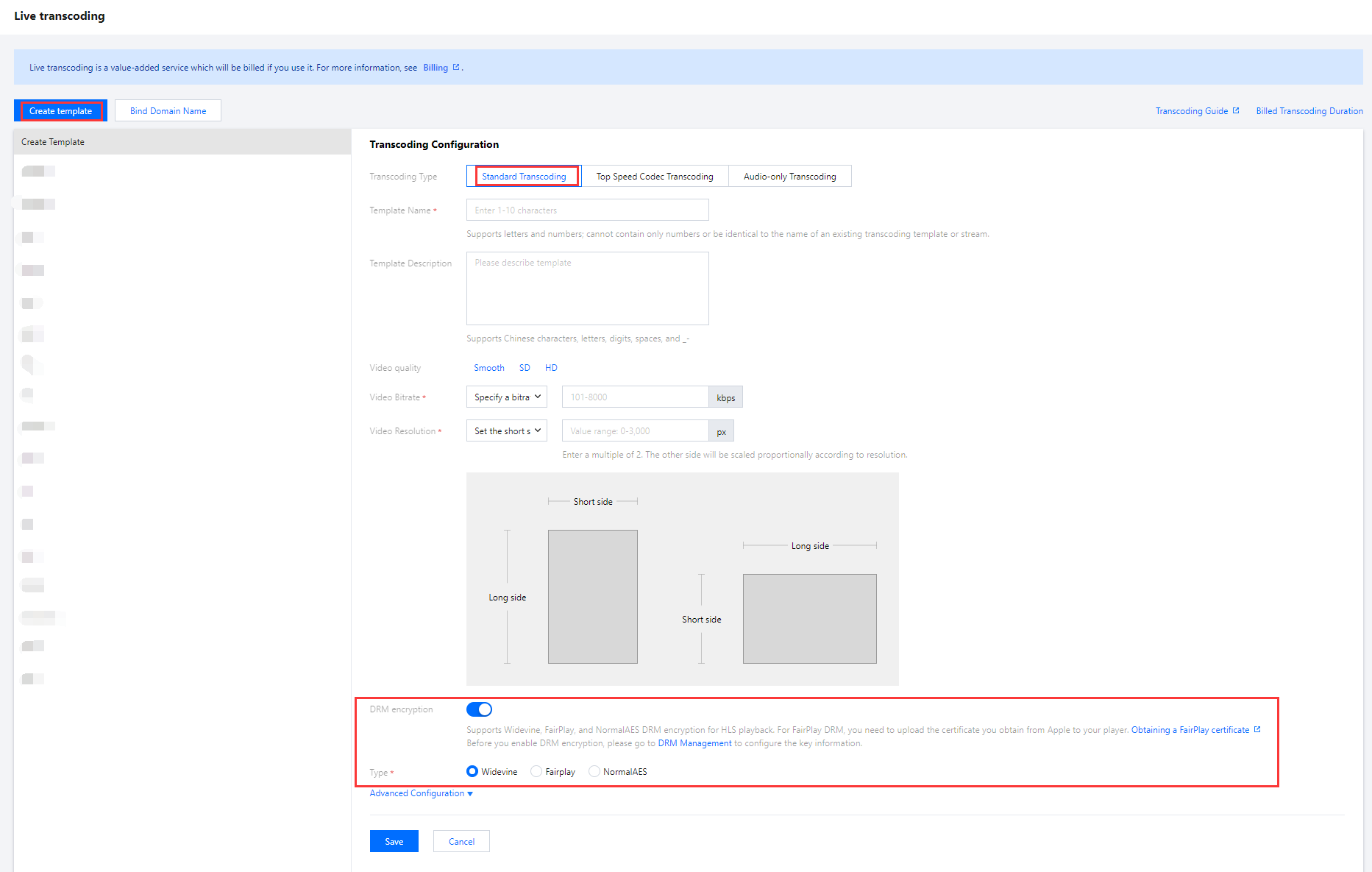Viewport: 1372px width, 872px height.
Task: Select Standard Transcoding type
Action: [524, 177]
